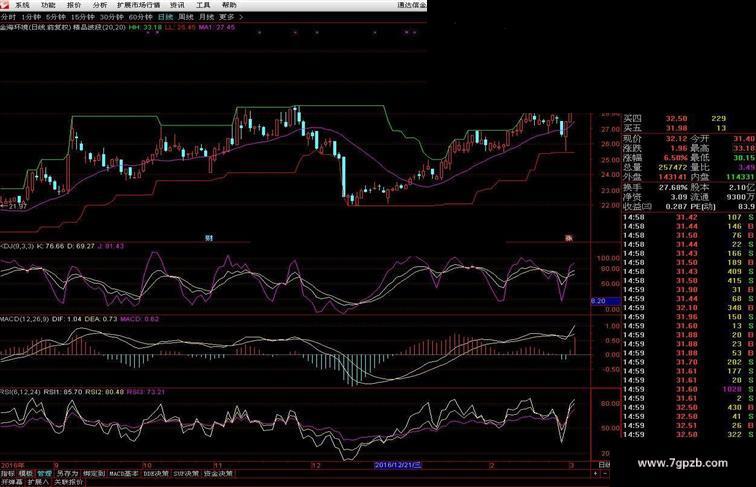Viewport: 756px width, 487px height.
Task: Click the 内盘 value 114331
Action: click(741, 177)
